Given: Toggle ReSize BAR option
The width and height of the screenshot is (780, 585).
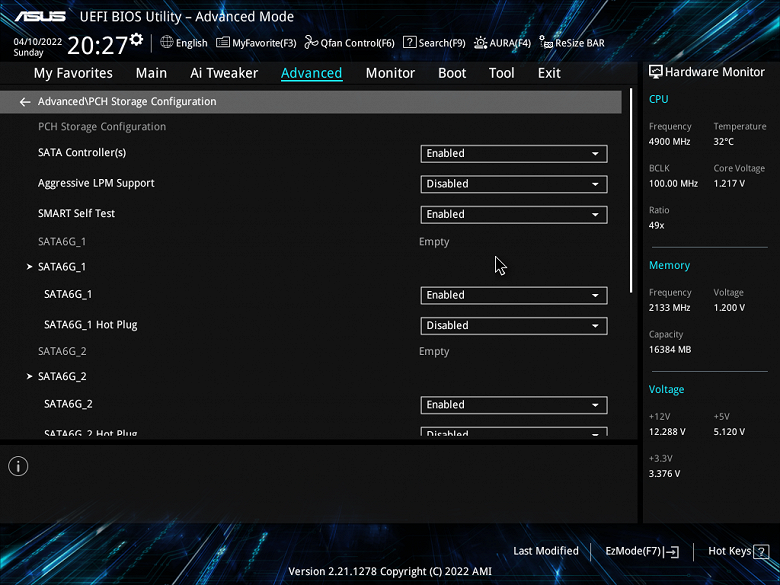Looking at the screenshot, I should click(x=572, y=43).
